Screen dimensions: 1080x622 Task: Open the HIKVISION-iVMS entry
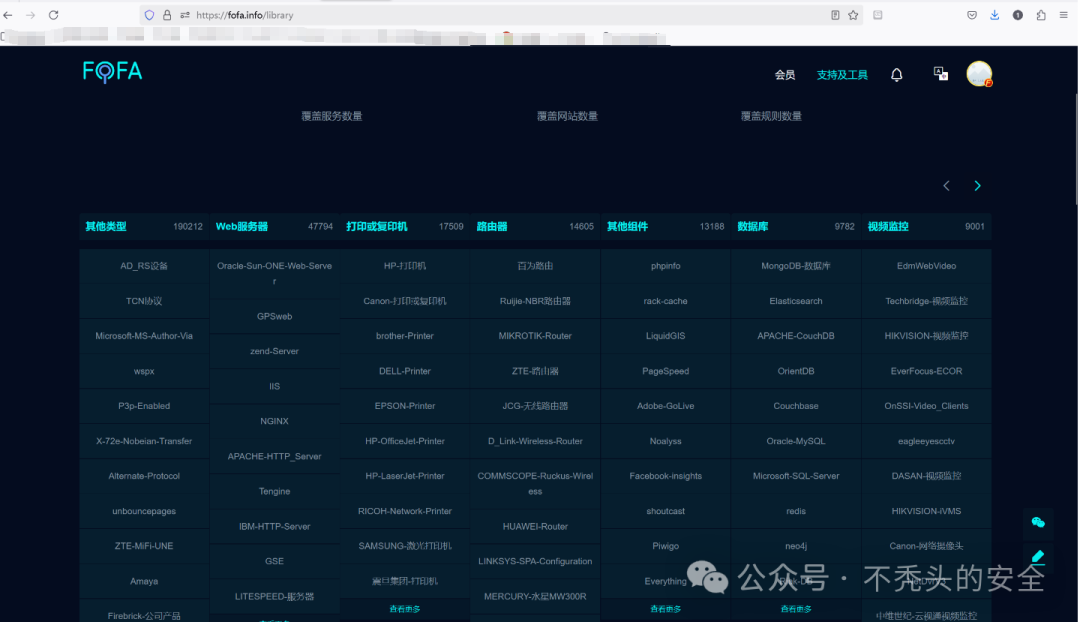click(x=926, y=511)
